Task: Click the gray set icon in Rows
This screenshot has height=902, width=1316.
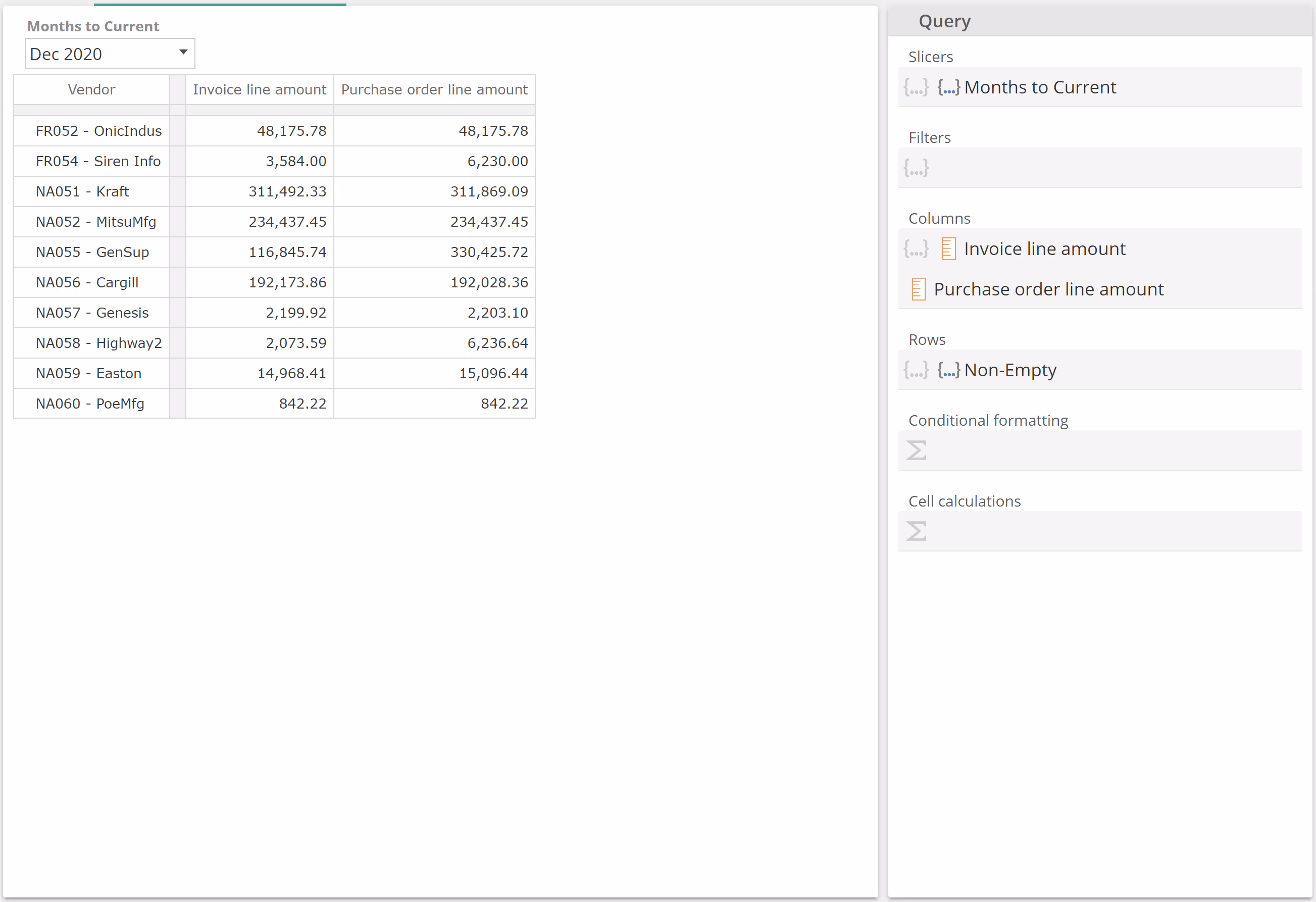Action: (x=916, y=370)
